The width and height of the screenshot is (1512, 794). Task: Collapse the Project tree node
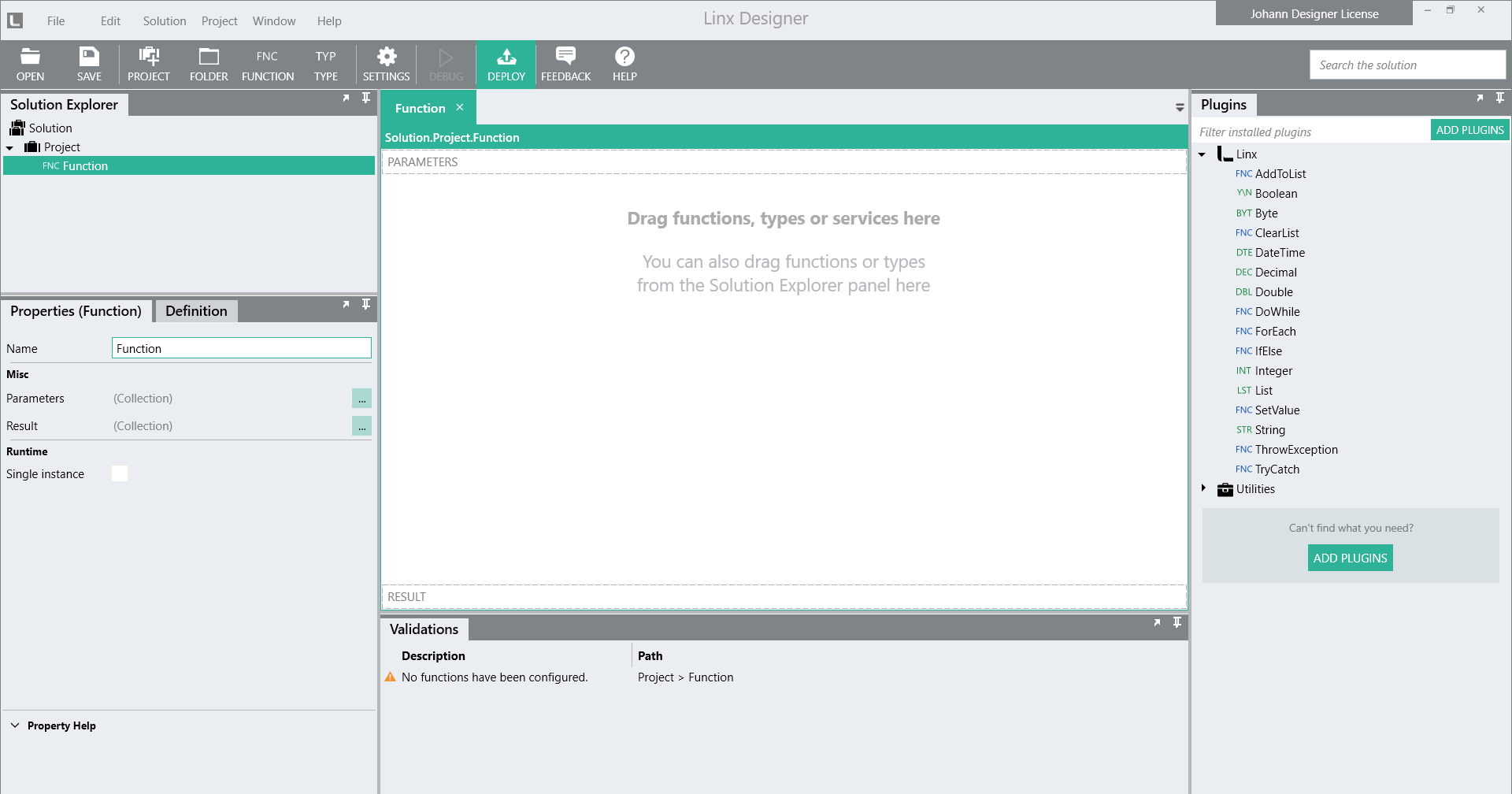coord(9,147)
